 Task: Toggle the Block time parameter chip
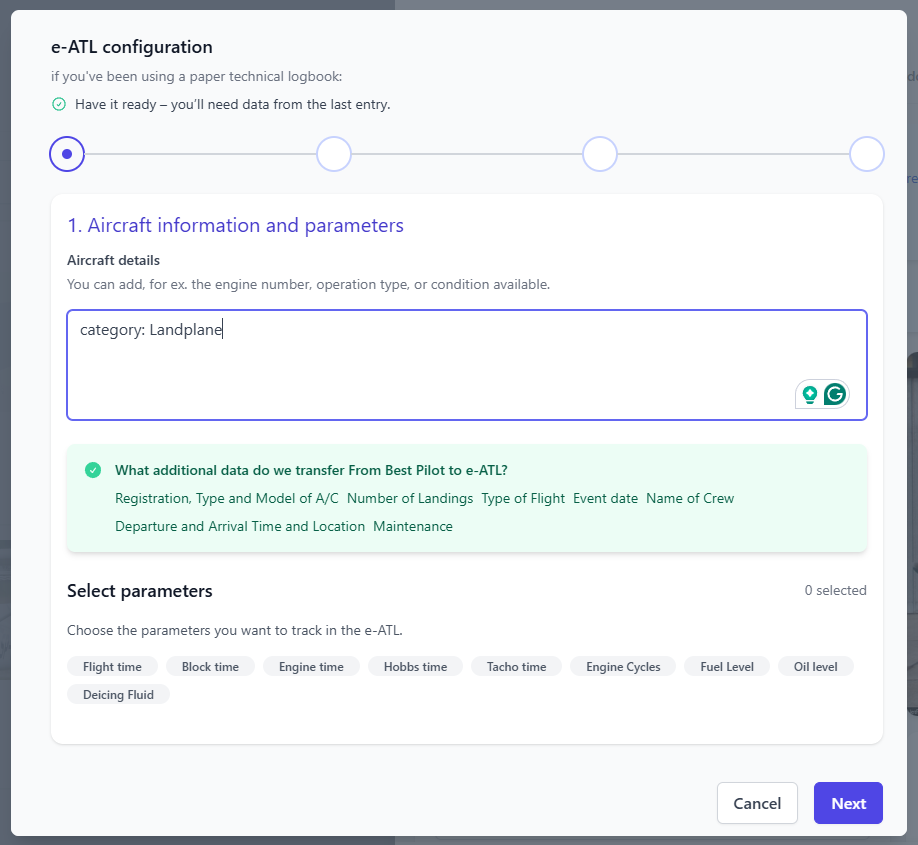point(210,666)
